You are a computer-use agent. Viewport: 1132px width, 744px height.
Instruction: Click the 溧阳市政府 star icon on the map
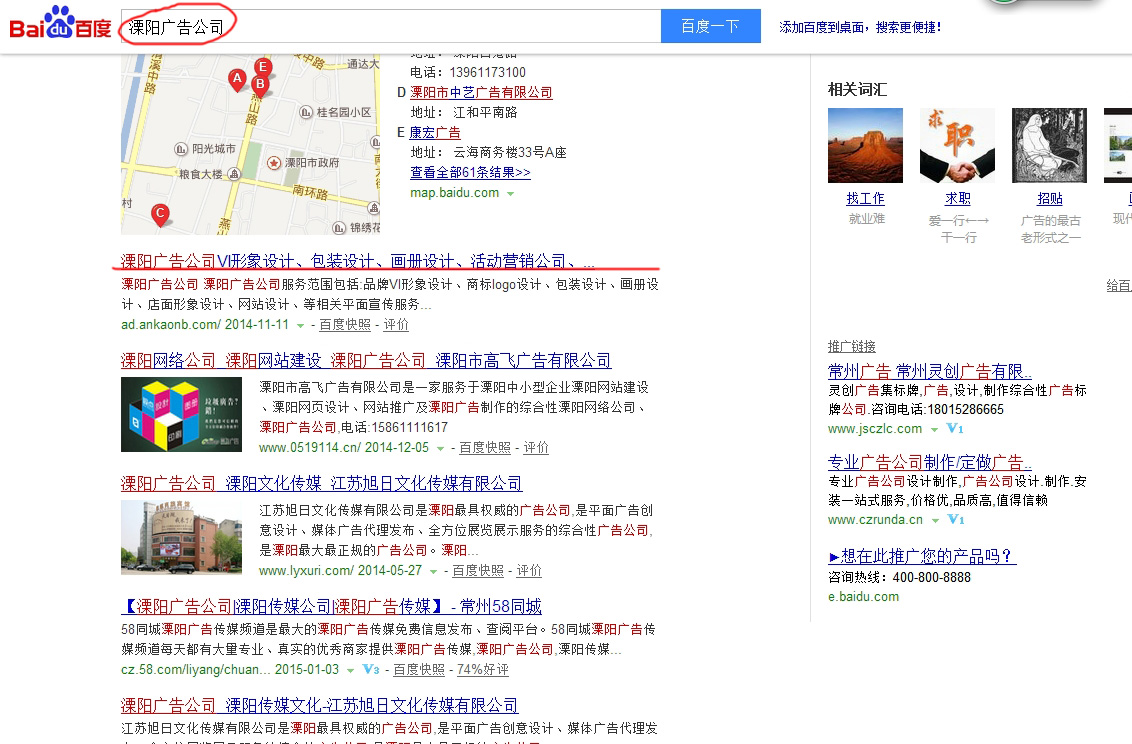[x=274, y=163]
